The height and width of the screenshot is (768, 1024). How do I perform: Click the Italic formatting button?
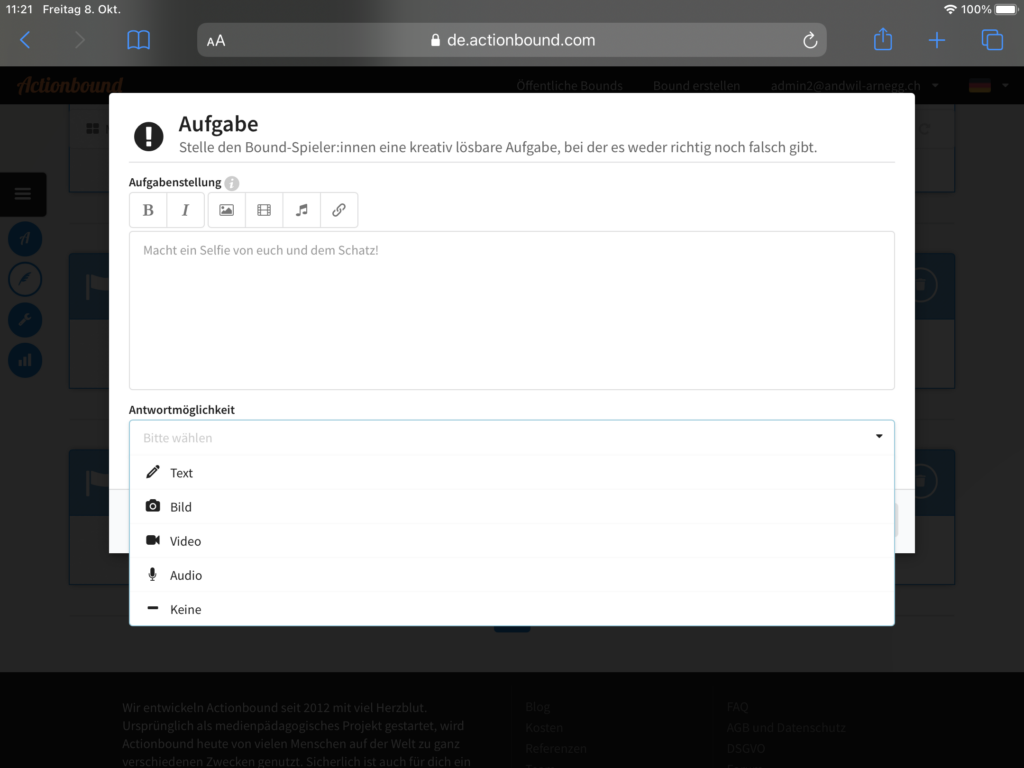tap(185, 210)
